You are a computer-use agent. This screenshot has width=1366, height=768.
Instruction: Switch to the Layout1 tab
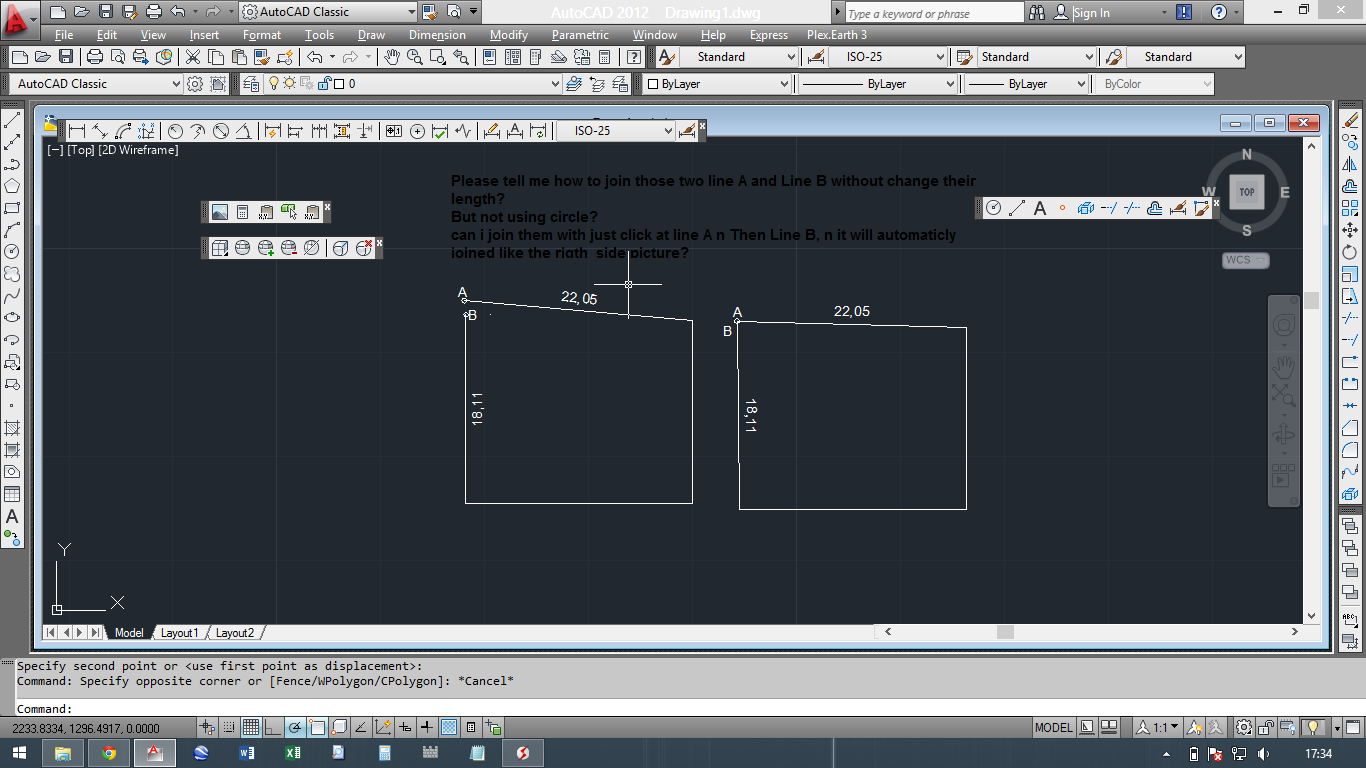(180, 632)
